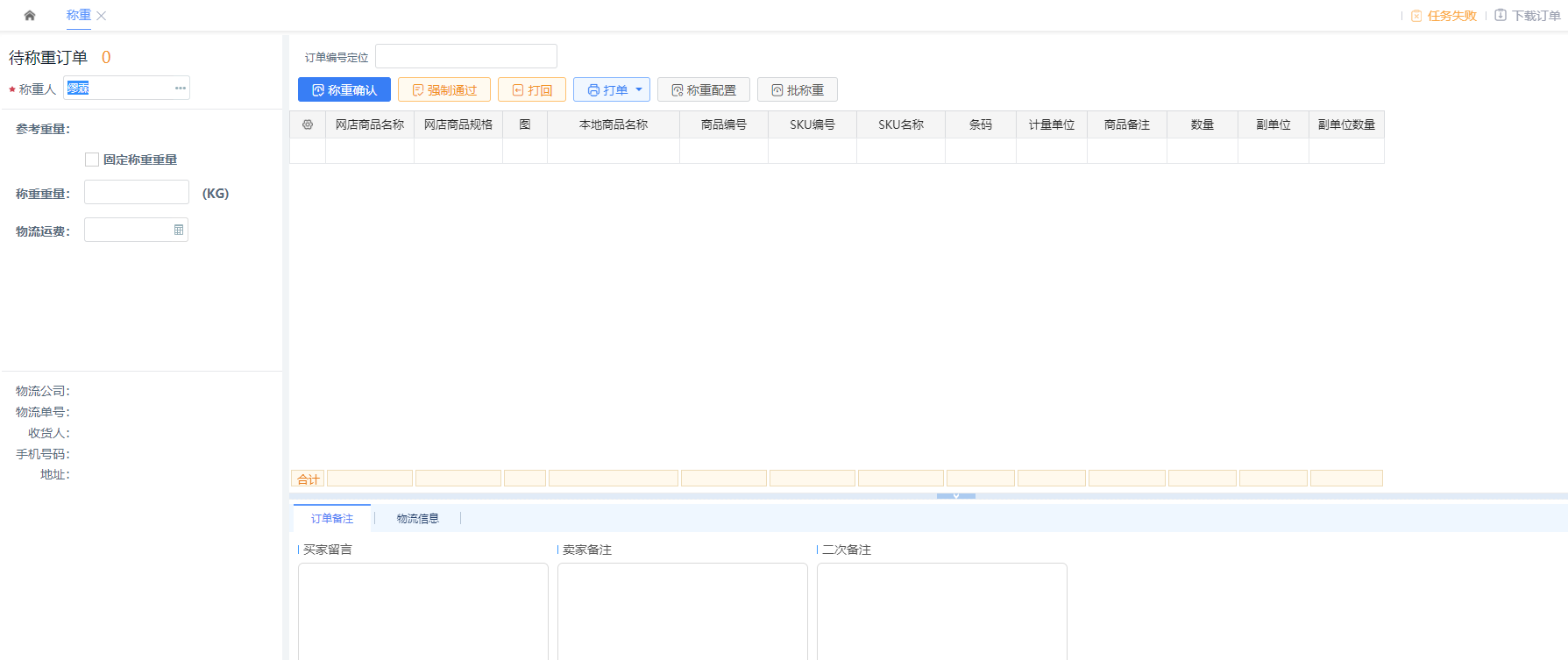Open 称重人 selector via ellipsis icon
The height and width of the screenshot is (660, 1568).
tap(181, 88)
